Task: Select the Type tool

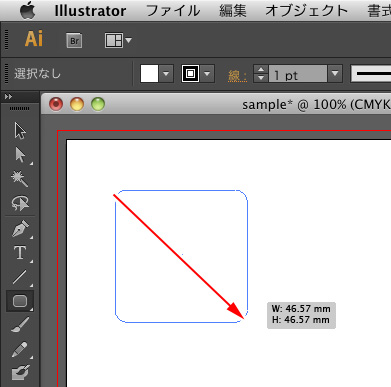Action: [x=20, y=253]
